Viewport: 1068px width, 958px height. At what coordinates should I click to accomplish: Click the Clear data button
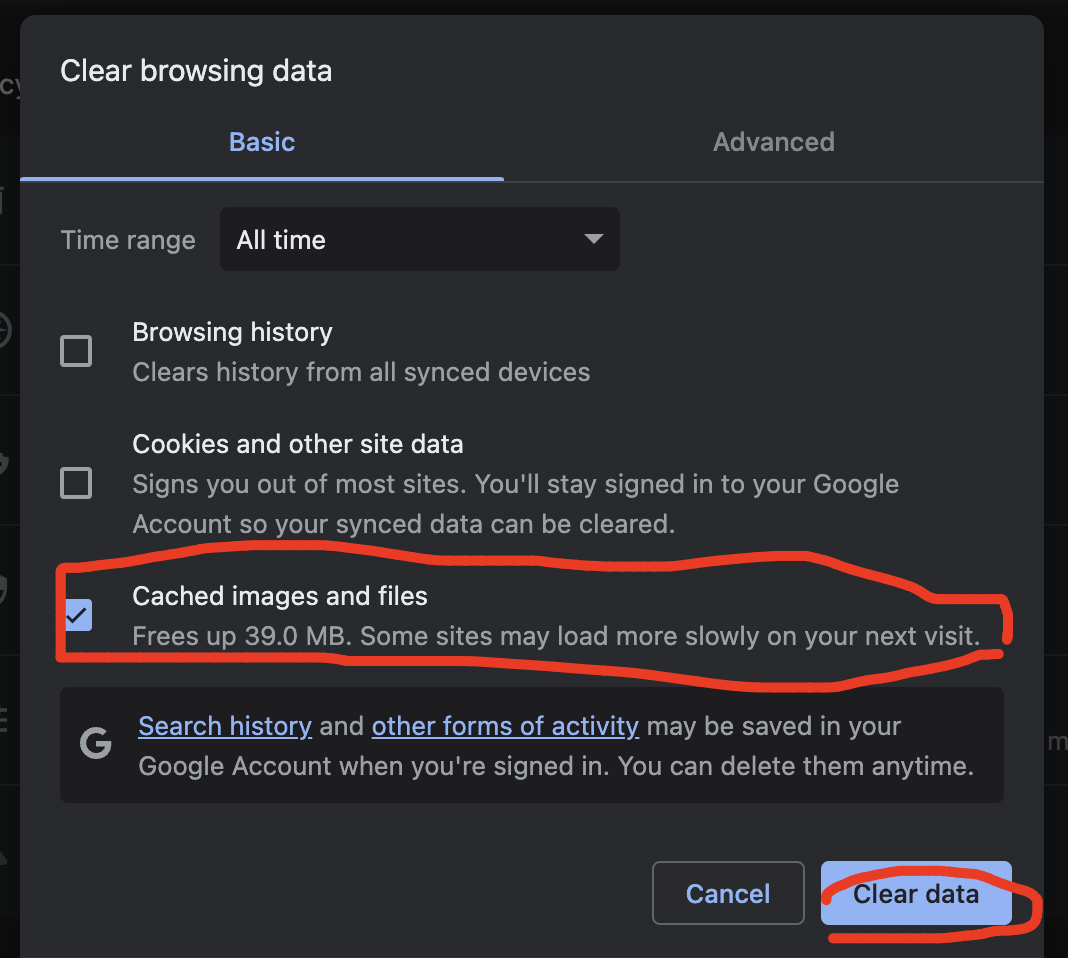click(916, 893)
